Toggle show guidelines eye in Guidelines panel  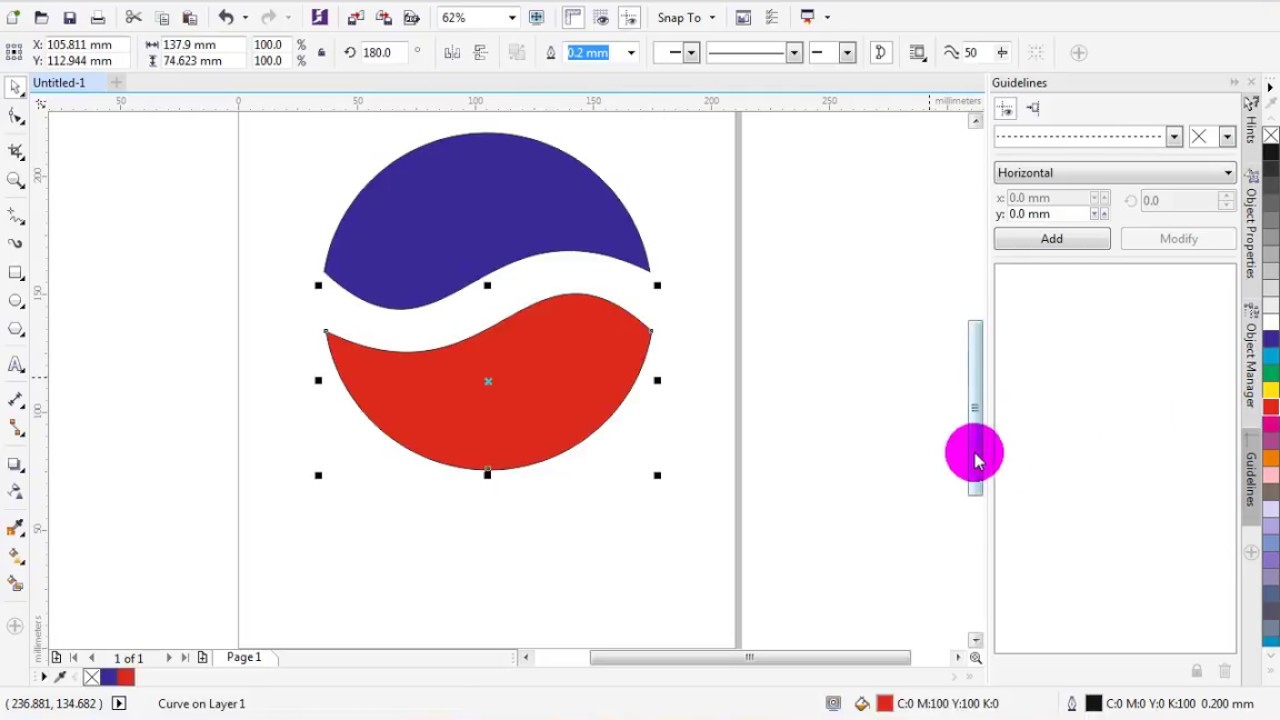[x=1006, y=108]
